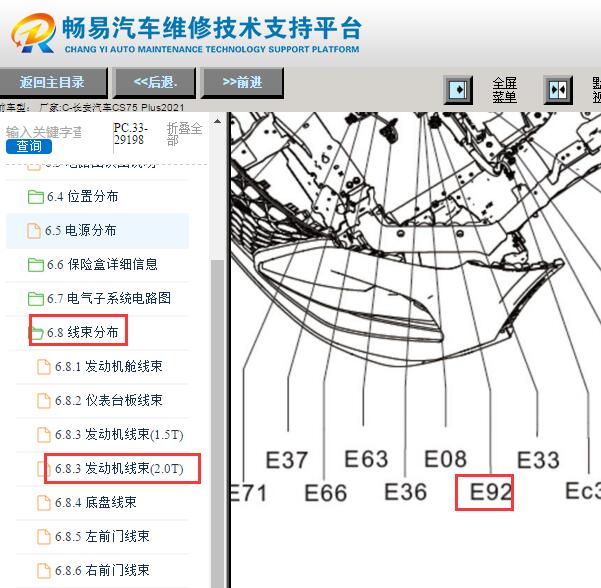601x588 pixels.
Task: Click document icon beside 6.8.5 左前门线束
Action: coord(43,537)
